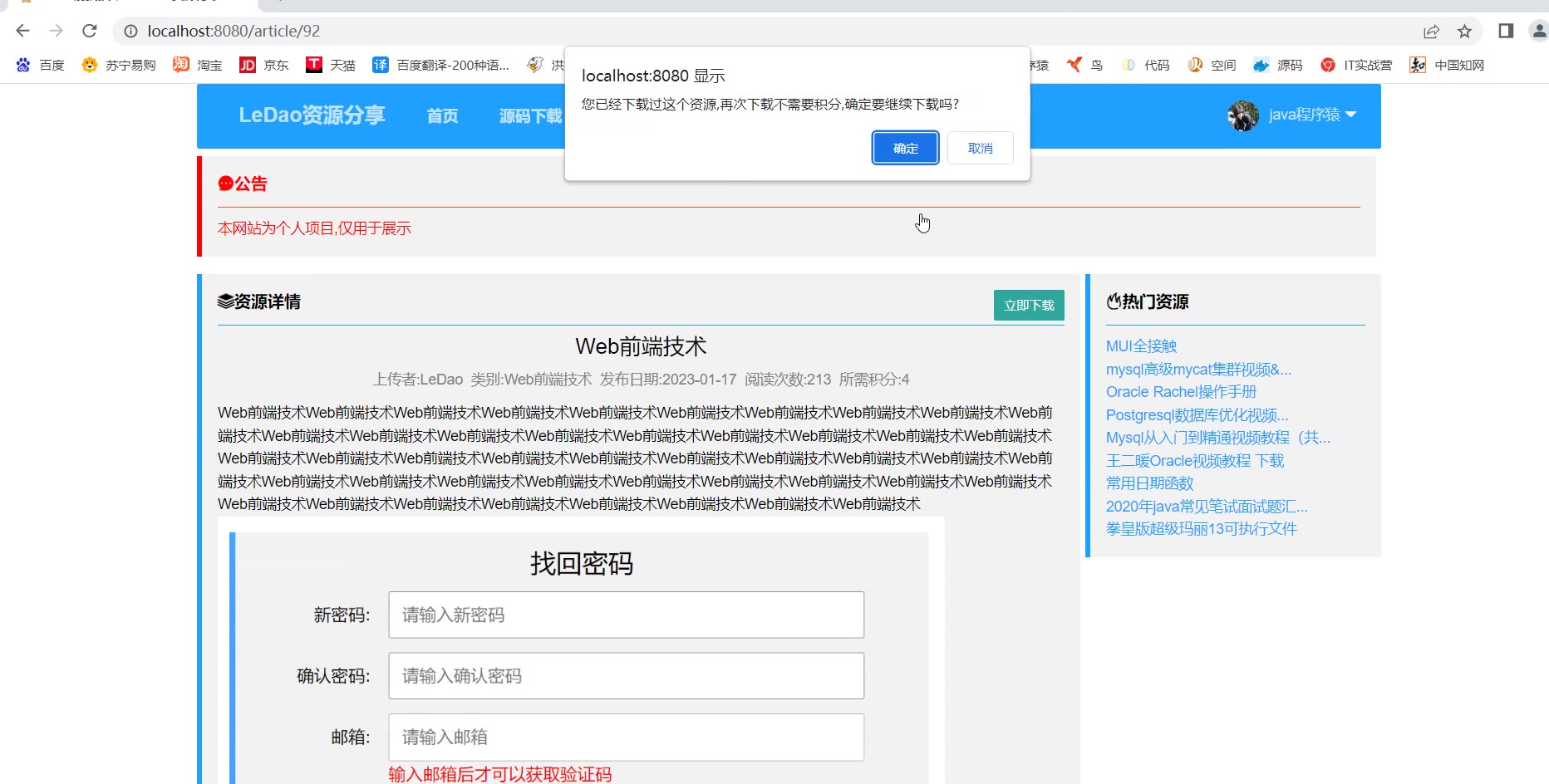Open the 空间 bookmark
The image size is (1549, 784).
coord(1212,65)
